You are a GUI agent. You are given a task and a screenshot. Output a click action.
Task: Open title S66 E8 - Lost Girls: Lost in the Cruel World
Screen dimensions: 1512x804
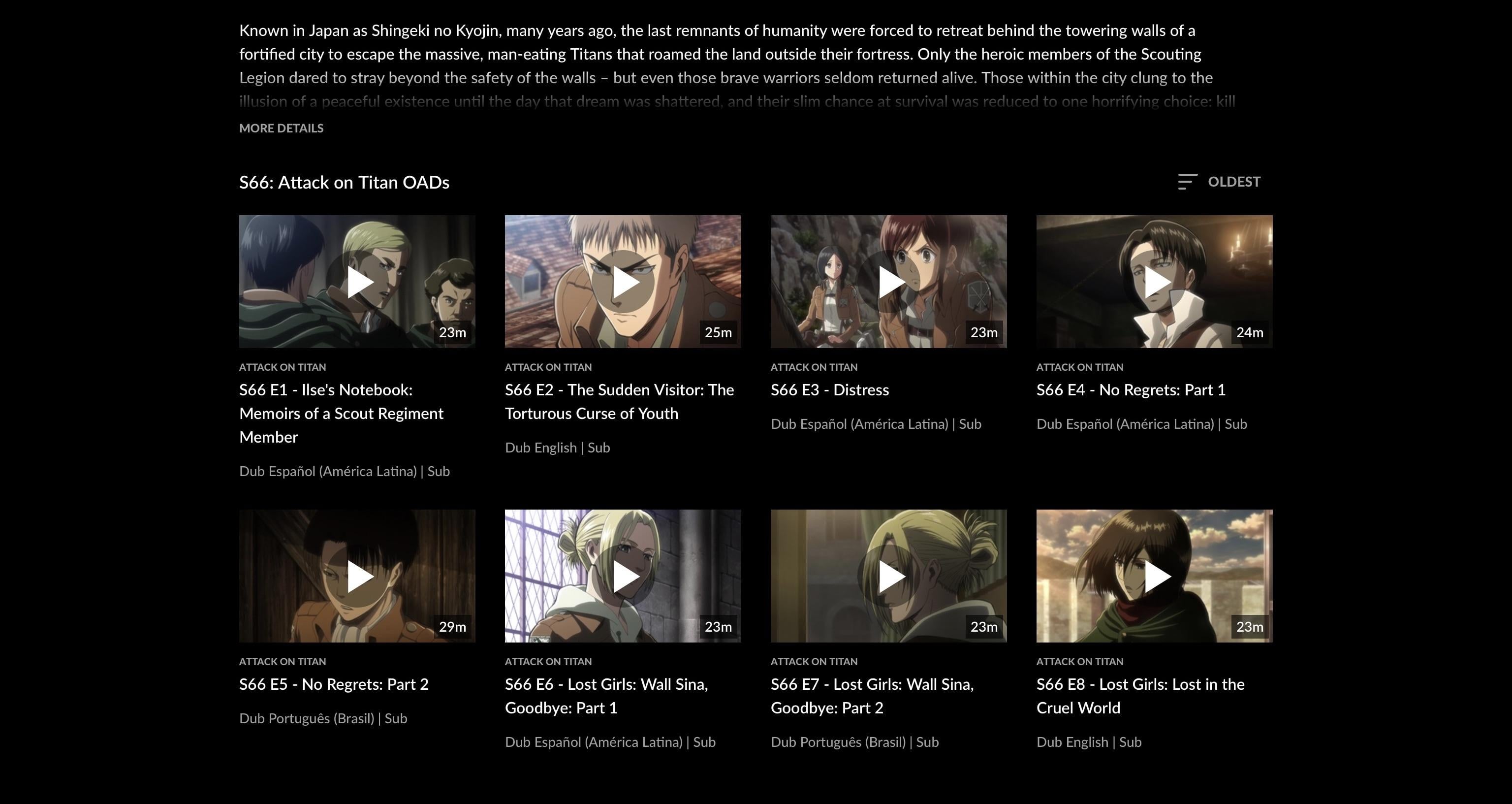coord(1140,696)
